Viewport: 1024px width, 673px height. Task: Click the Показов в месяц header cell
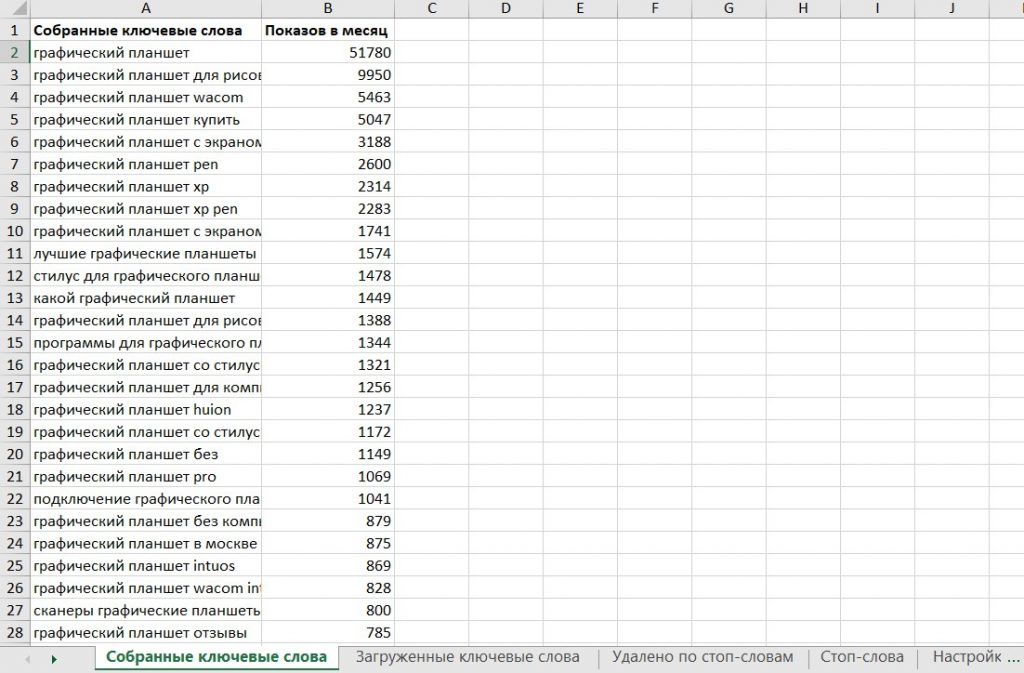coord(328,30)
